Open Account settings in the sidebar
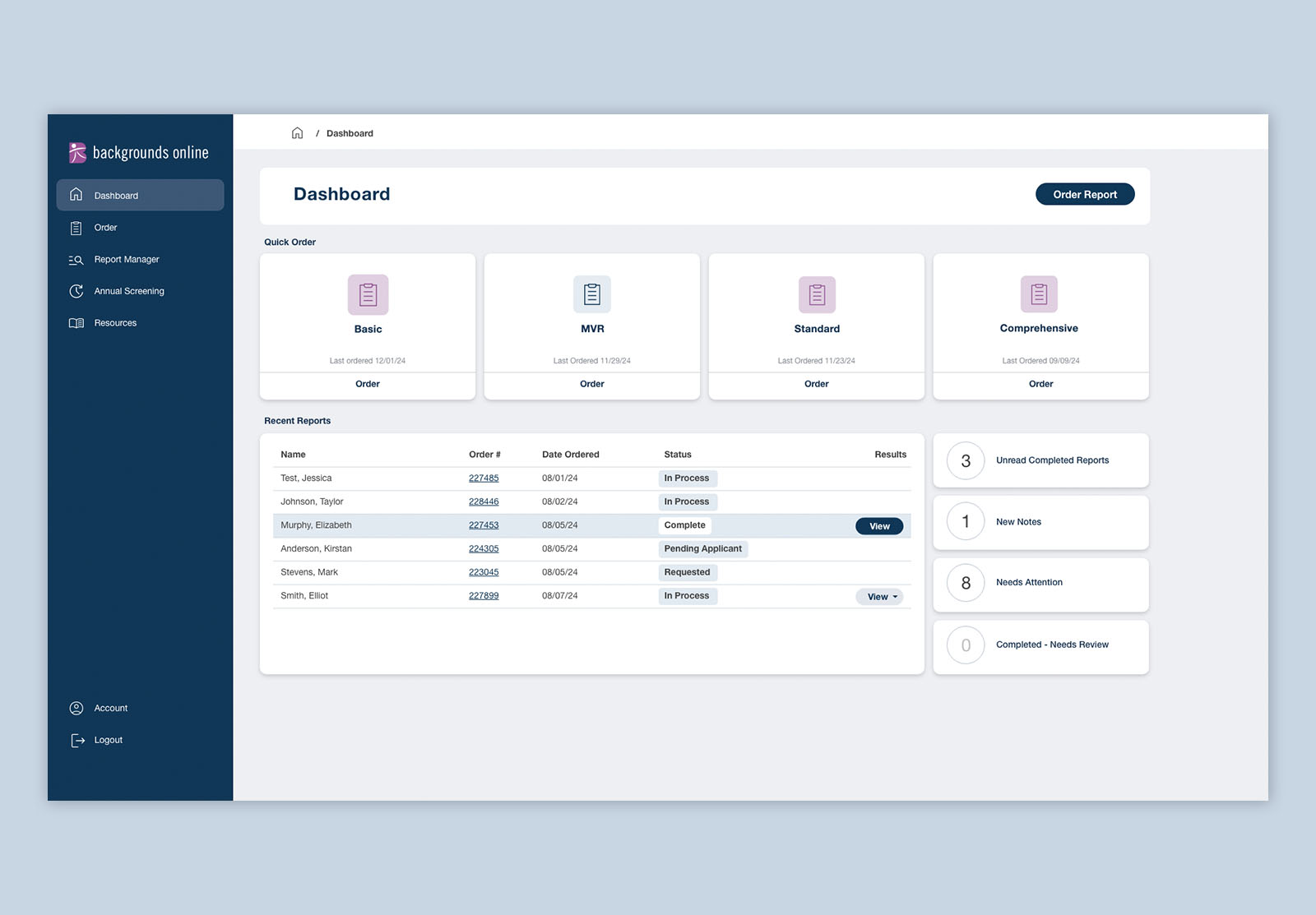 (110, 709)
